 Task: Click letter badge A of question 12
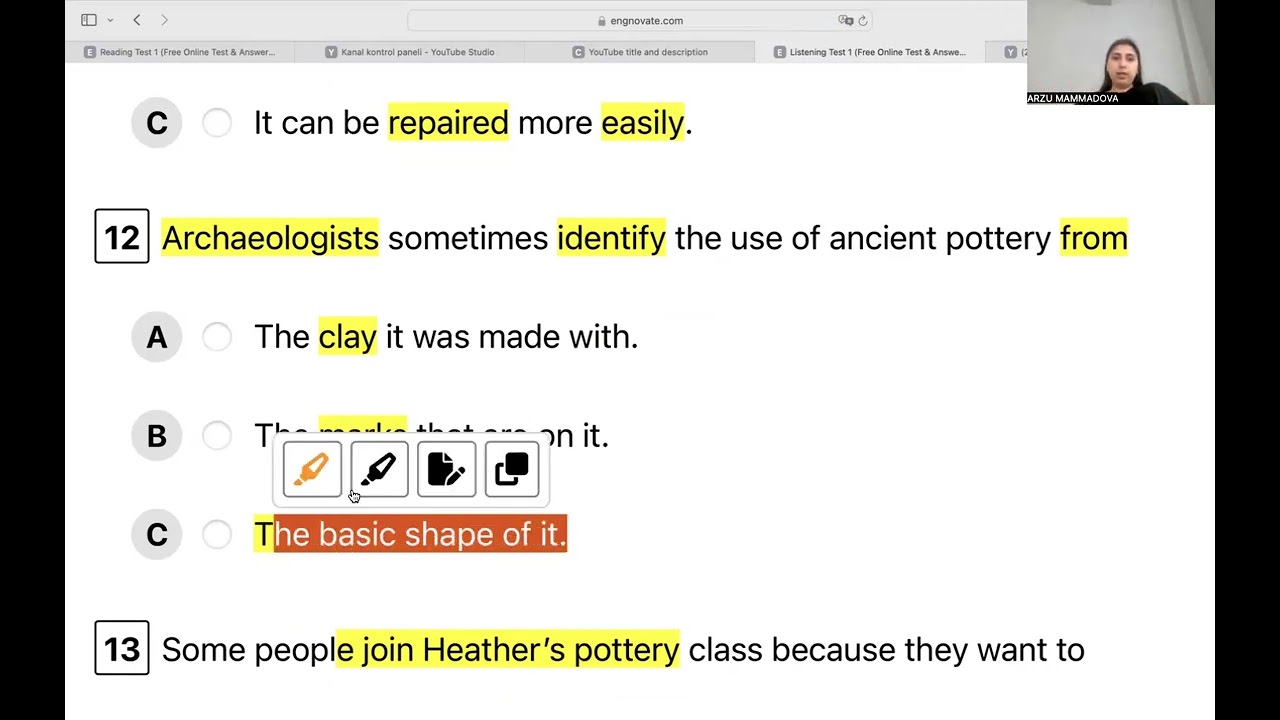pyautogui.click(x=157, y=337)
